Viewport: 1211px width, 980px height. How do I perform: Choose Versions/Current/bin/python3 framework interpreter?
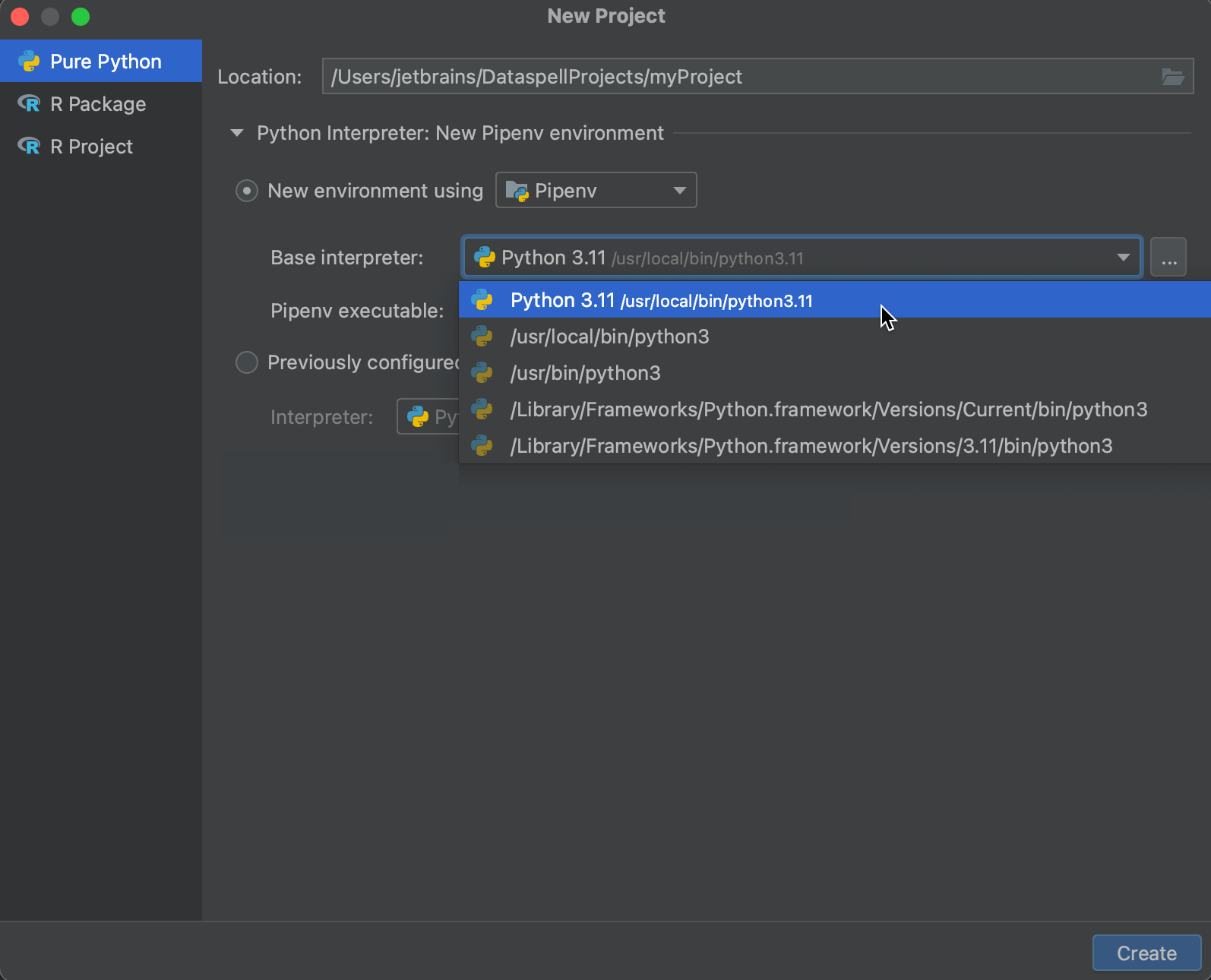click(x=828, y=409)
